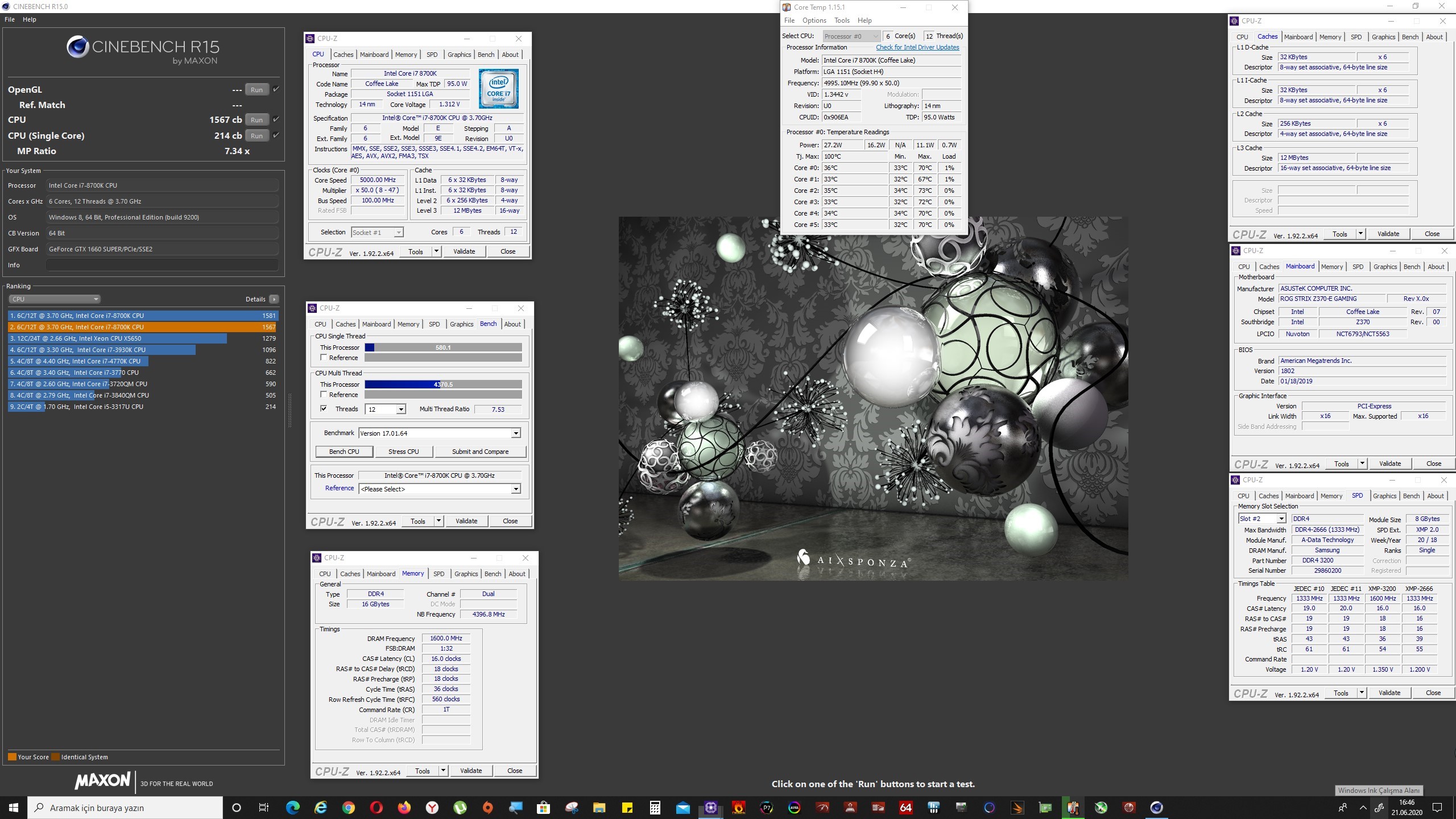
Task: Switch to SPD tab in CPU-Z Memory window
Action: pyautogui.click(x=439, y=574)
